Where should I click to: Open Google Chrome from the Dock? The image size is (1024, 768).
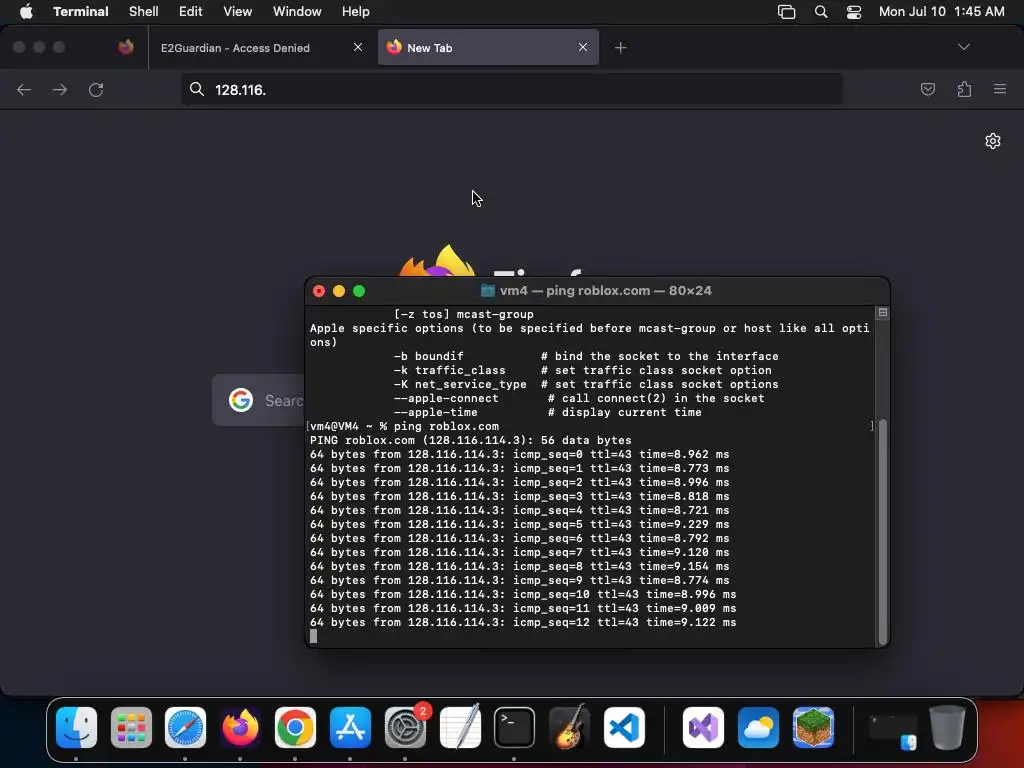coord(295,727)
